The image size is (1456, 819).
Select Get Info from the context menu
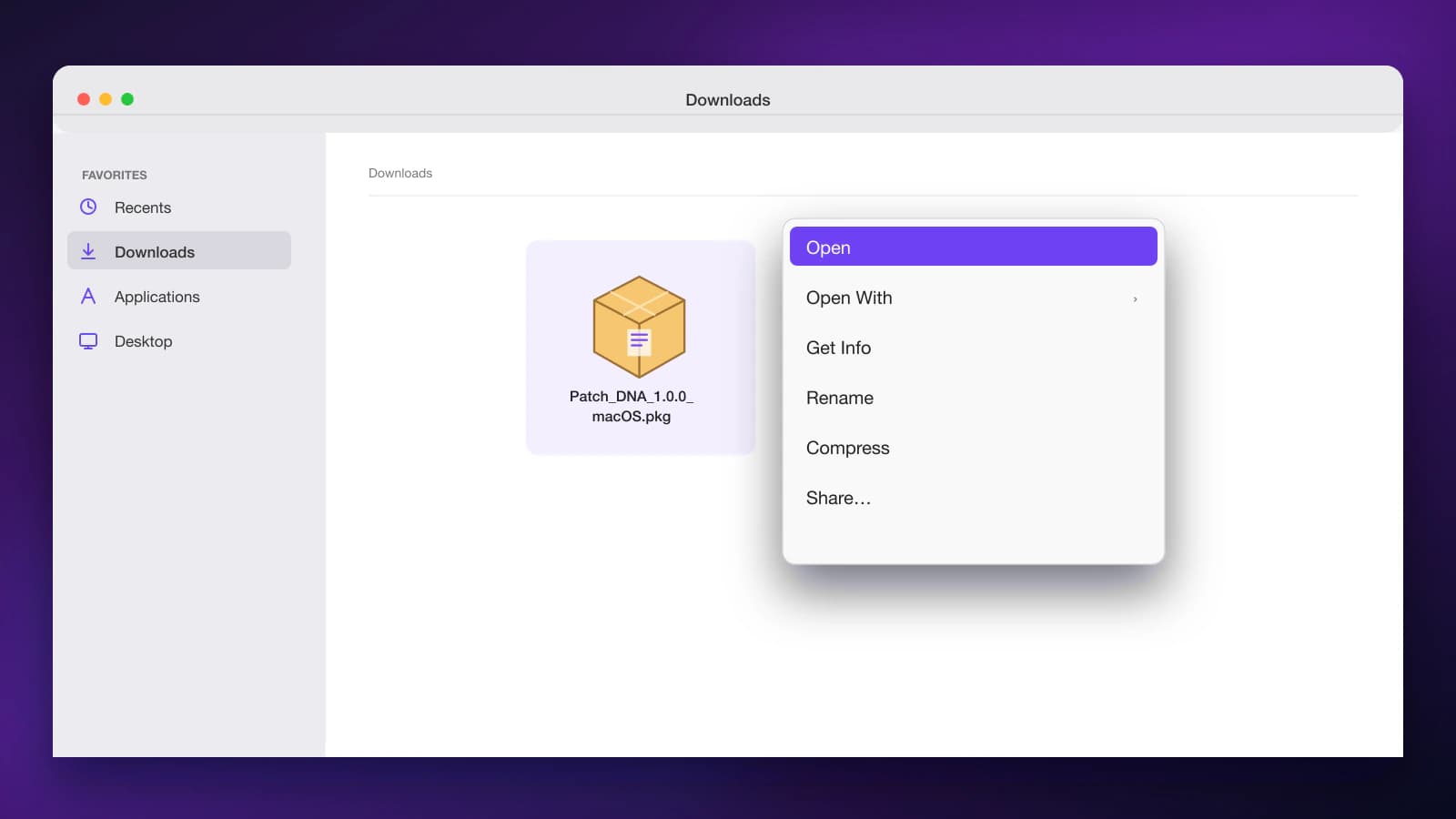coord(974,348)
